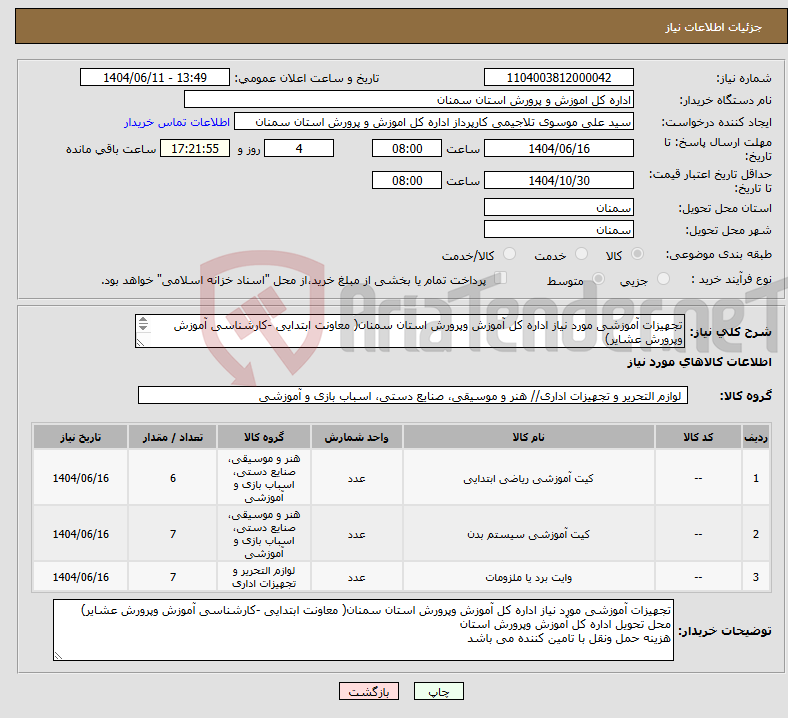Click the کیت آموزشی سیستم بدن cell

tap(528, 534)
